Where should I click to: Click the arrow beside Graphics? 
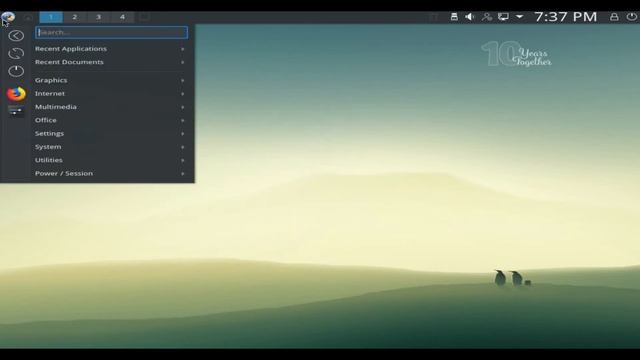pyautogui.click(x=182, y=81)
